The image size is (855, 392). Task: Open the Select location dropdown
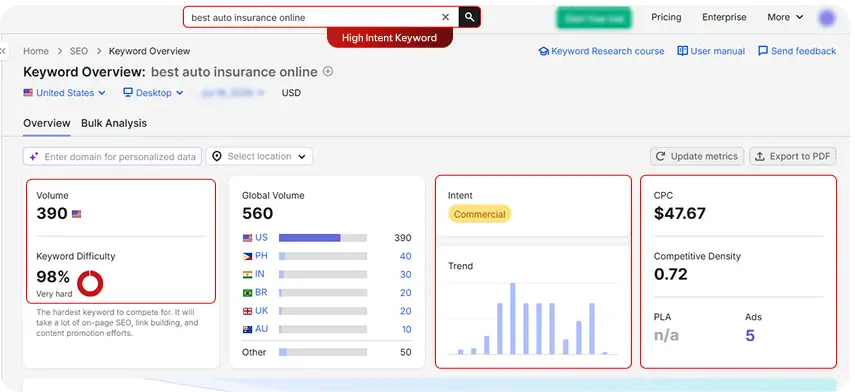click(259, 156)
